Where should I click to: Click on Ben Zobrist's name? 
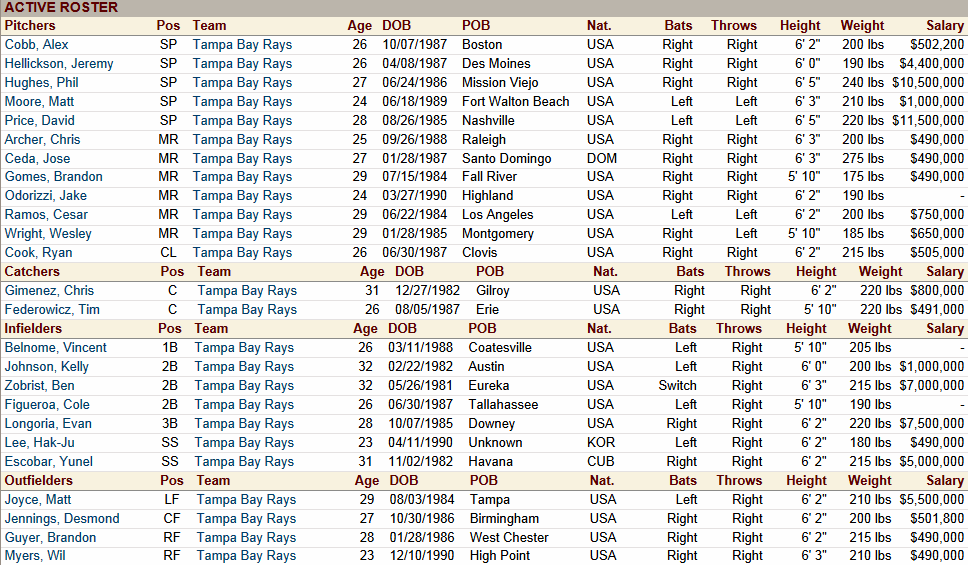tap(39, 385)
